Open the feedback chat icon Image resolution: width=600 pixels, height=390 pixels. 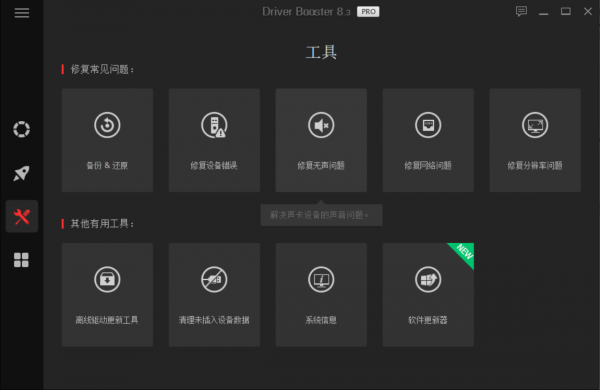pyautogui.click(x=521, y=11)
